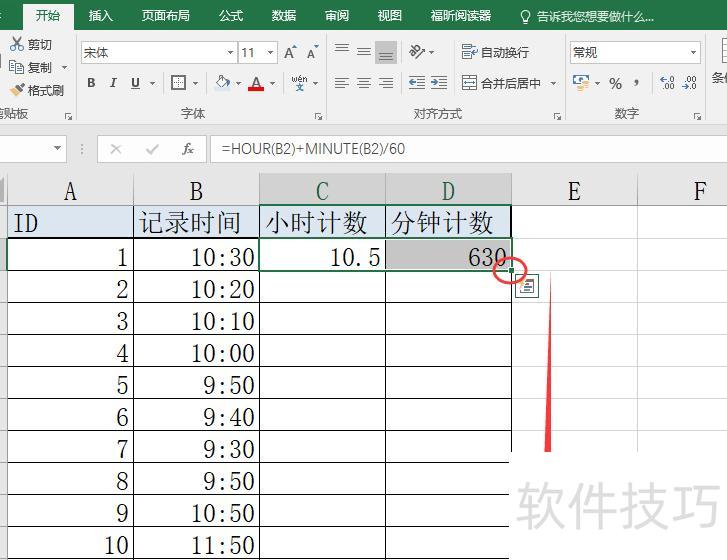The height and width of the screenshot is (560, 727).
Task: Click the Copy (复制) button
Action: (31, 68)
